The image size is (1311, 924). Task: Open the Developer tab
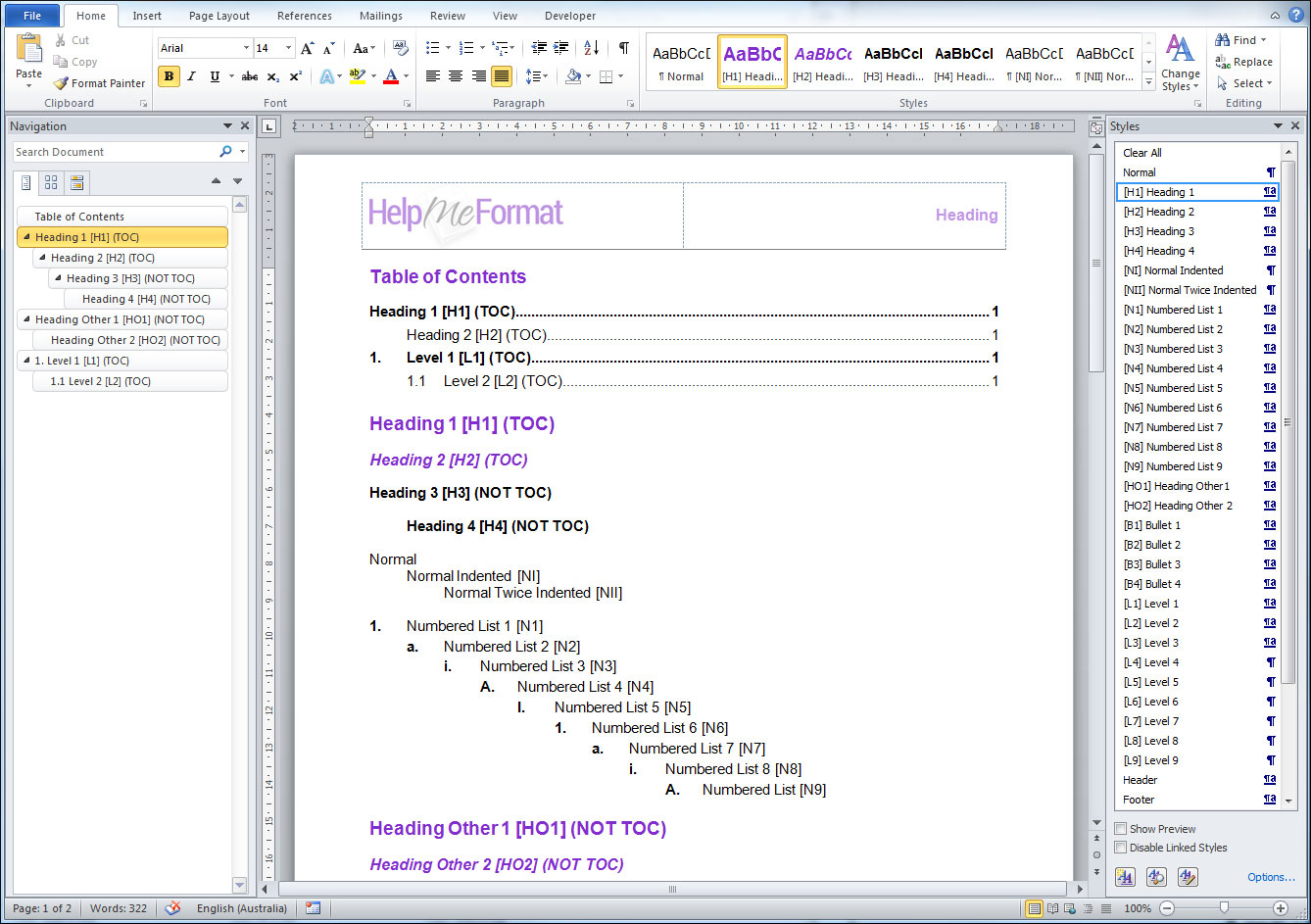coord(569,16)
